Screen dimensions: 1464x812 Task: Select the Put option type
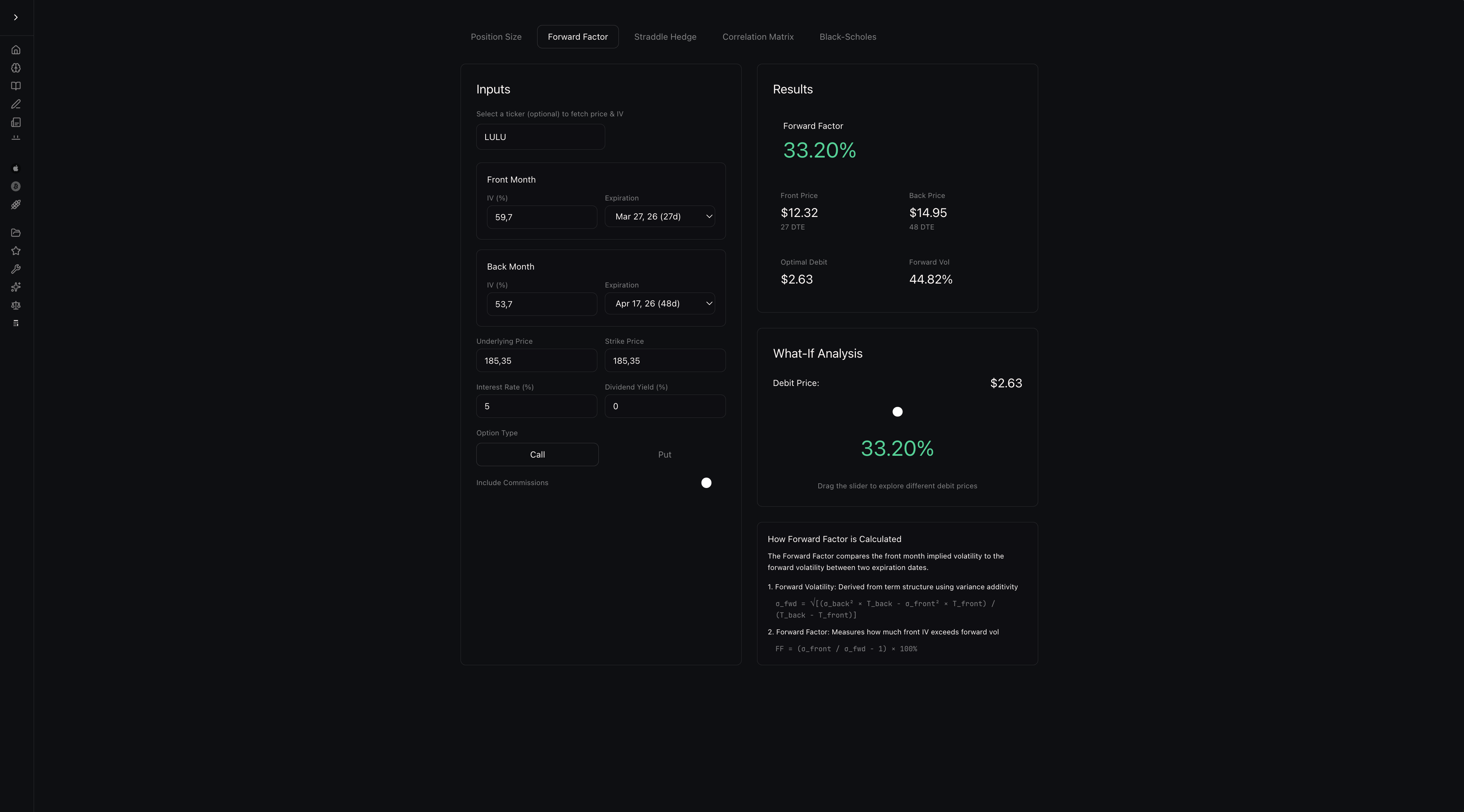click(x=664, y=455)
